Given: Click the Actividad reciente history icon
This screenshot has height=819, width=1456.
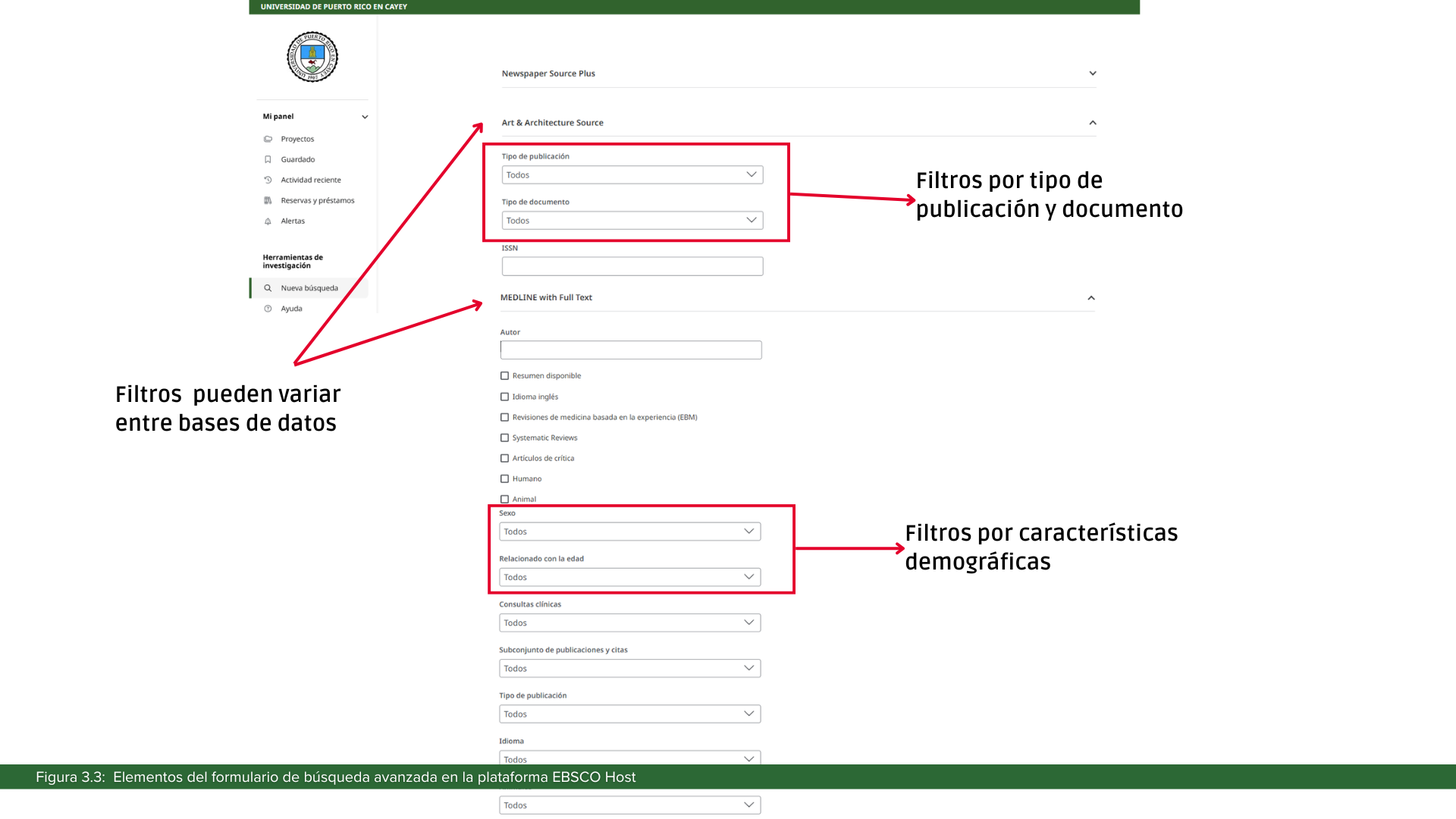Looking at the screenshot, I should tap(268, 180).
